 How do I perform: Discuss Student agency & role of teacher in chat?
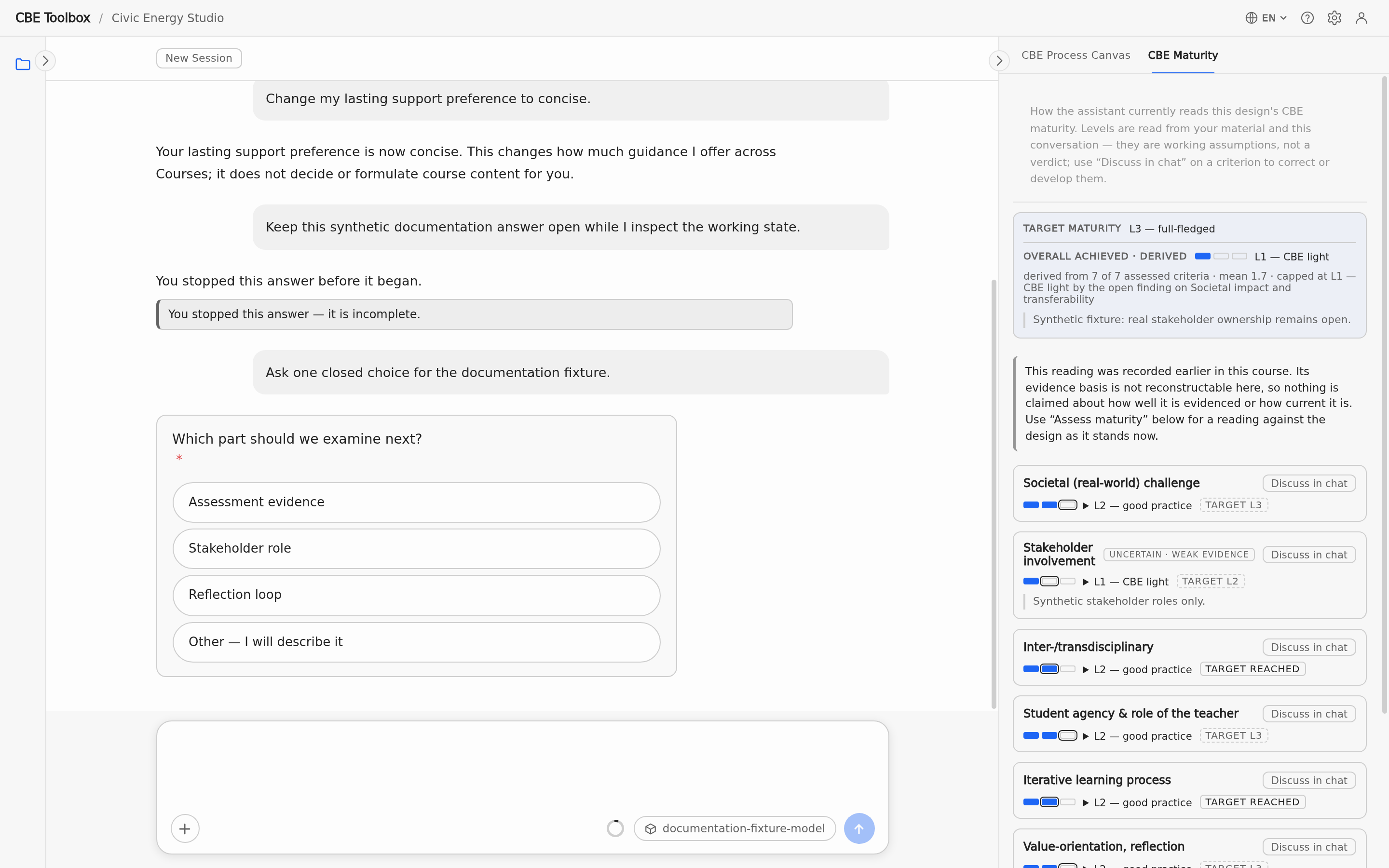1308,714
